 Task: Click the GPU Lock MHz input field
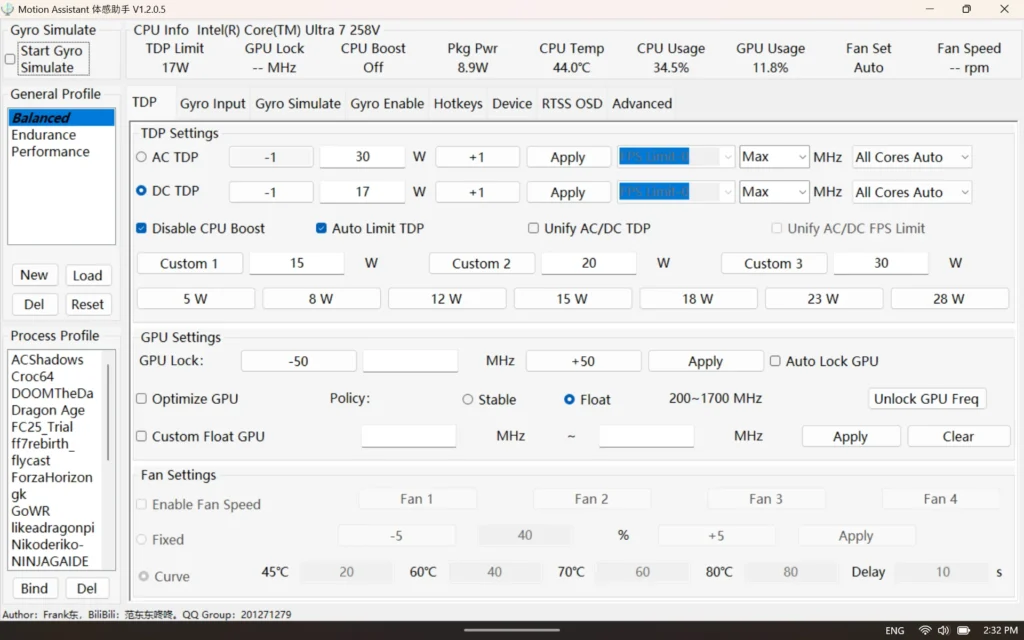click(410, 361)
